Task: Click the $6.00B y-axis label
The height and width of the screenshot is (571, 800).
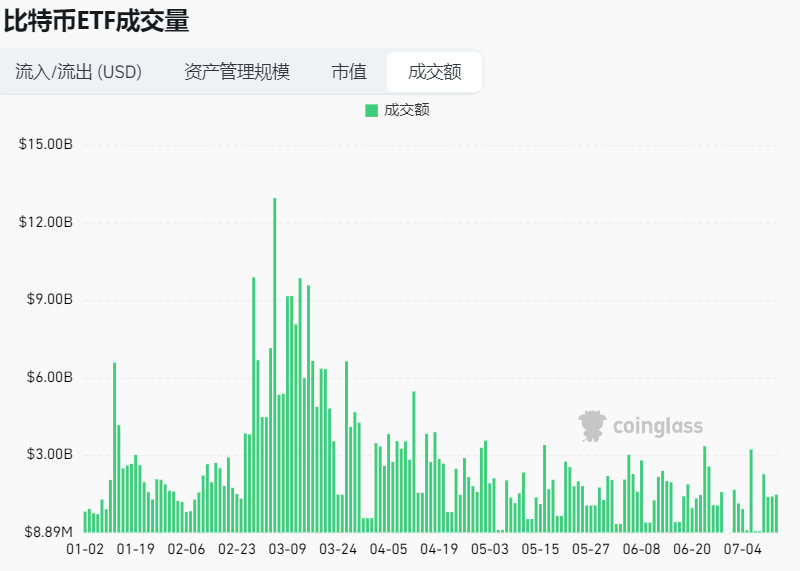Action: pos(49,377)
